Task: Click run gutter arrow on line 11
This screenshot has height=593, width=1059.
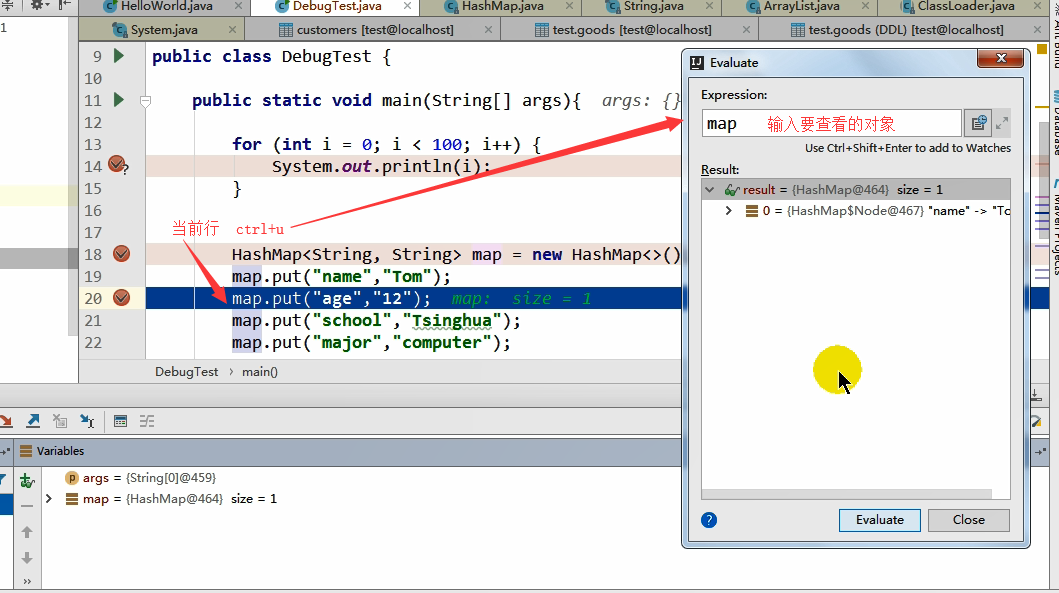Action: coord(119,100)
